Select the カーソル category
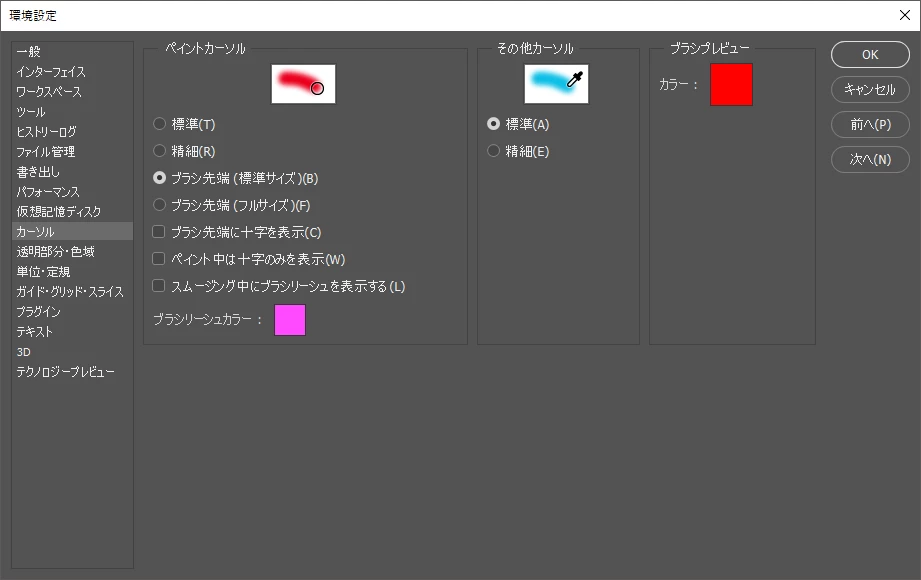921x580 pixels. point(72,232)
